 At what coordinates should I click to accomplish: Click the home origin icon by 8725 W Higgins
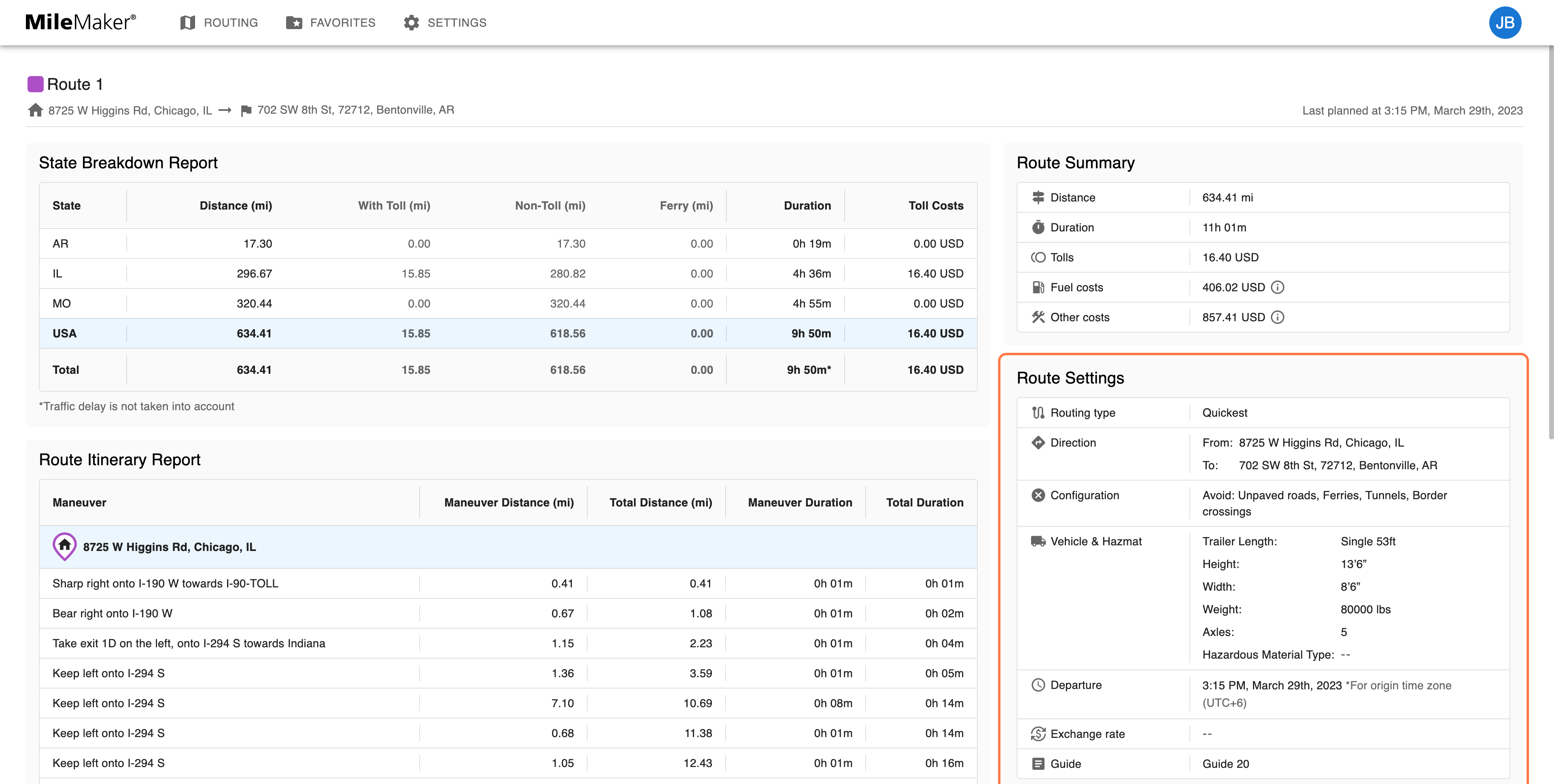[x=36, y=110]
